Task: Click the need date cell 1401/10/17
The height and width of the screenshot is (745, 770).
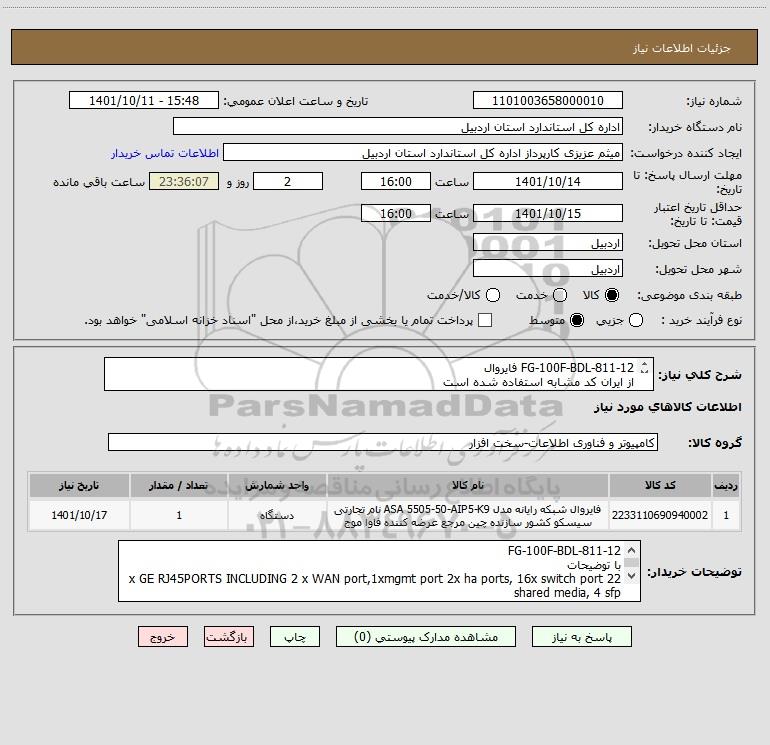Action: pos(79,515)
